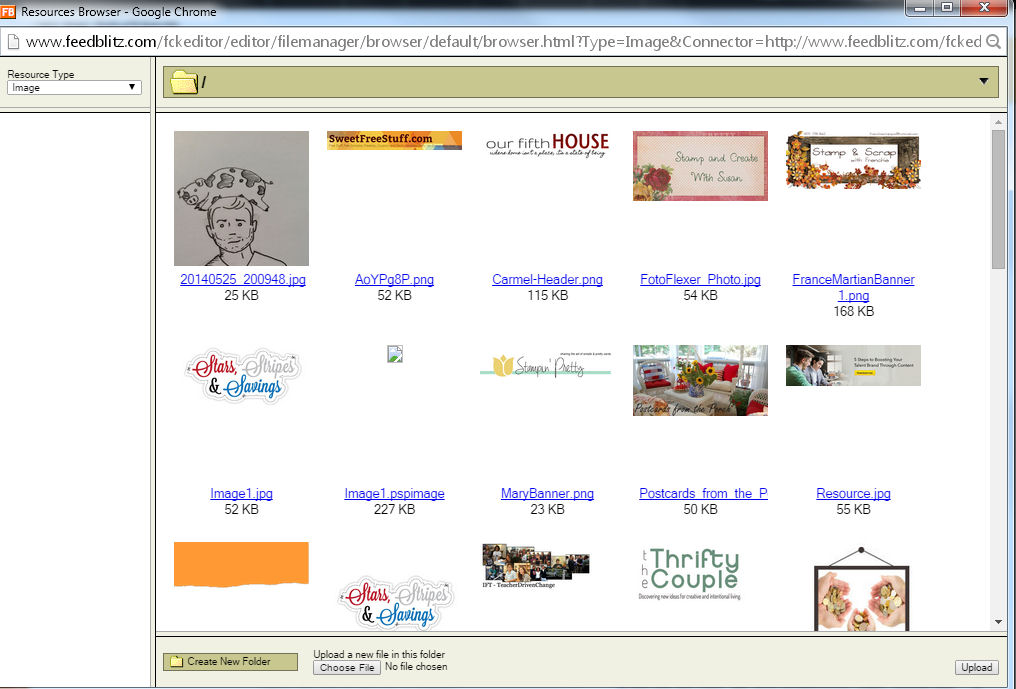
Task: Click the "Upload a new file in this folder" text
Action: pos(379,655)
